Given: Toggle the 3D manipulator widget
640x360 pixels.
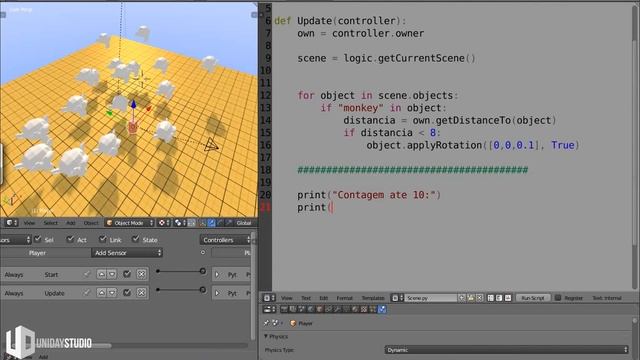Looking at the screenshot, I should click(202, 223).
